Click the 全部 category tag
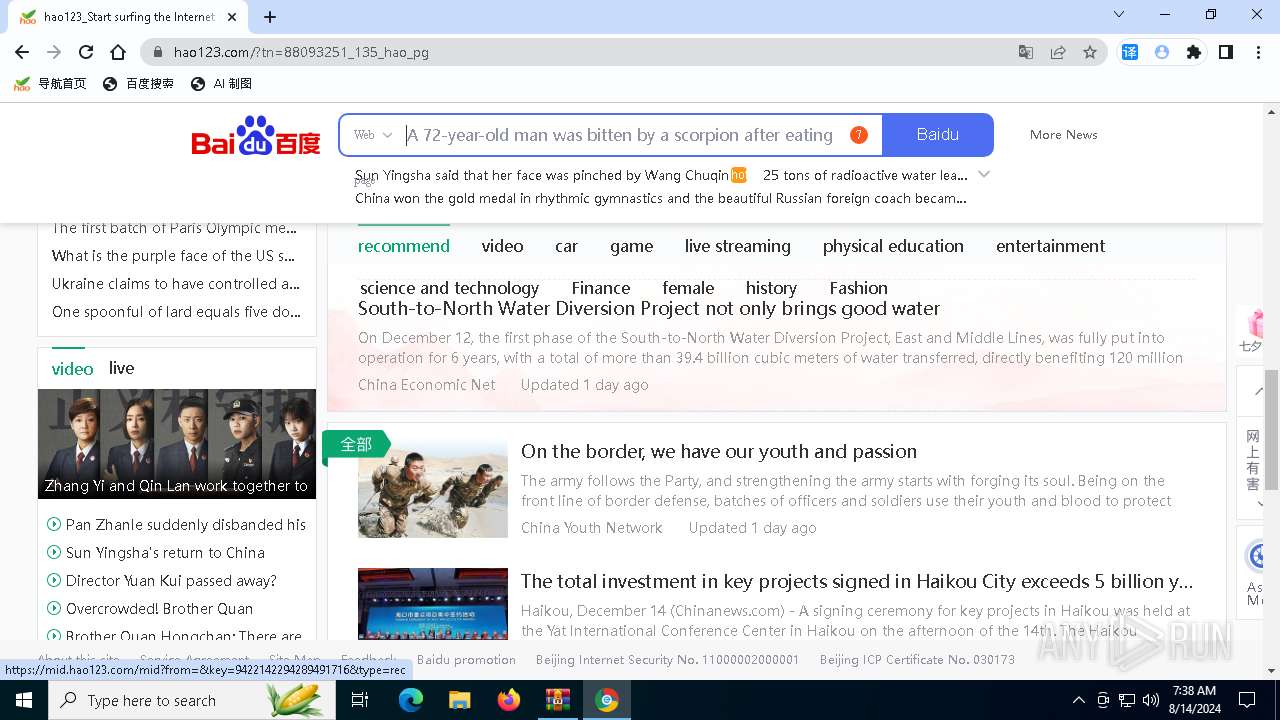The width and height of the screenshot is (1280, 720). coord(356,444)
